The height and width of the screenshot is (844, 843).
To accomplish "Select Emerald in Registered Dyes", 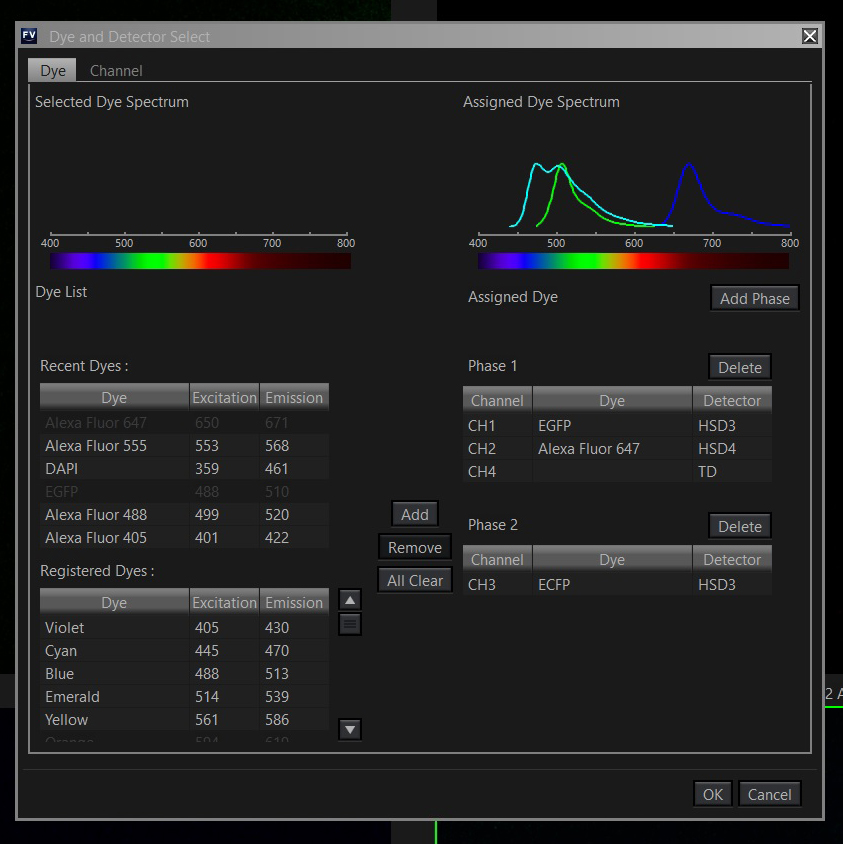I will pos(184,697).
